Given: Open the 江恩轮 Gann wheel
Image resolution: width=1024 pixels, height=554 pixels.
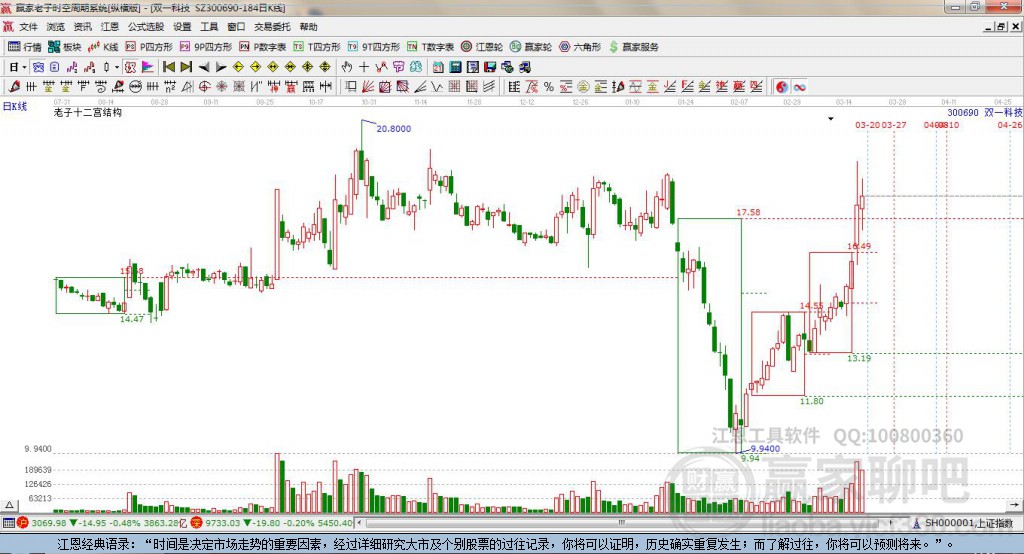Looking at the screenshot, I should [482, 47].
